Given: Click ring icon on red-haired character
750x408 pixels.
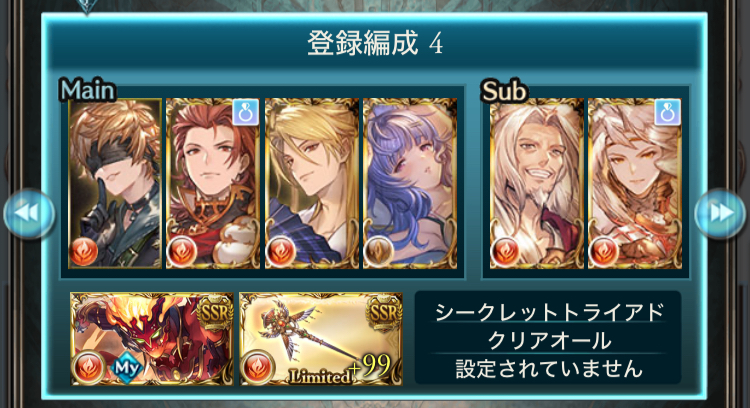Looking at the screenshot, I should [246, 113].
